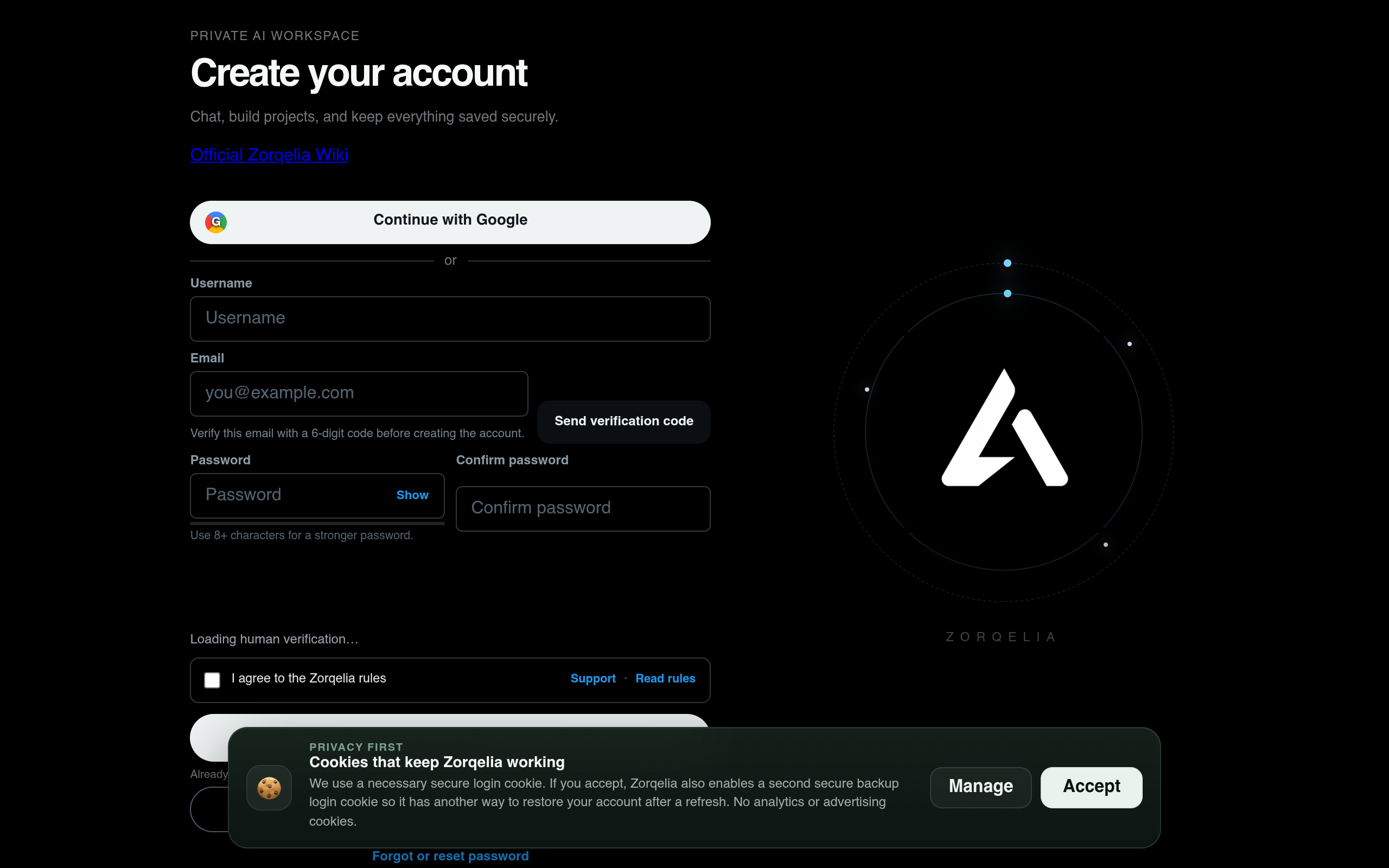Focus the Username input field

pos(450,318)
